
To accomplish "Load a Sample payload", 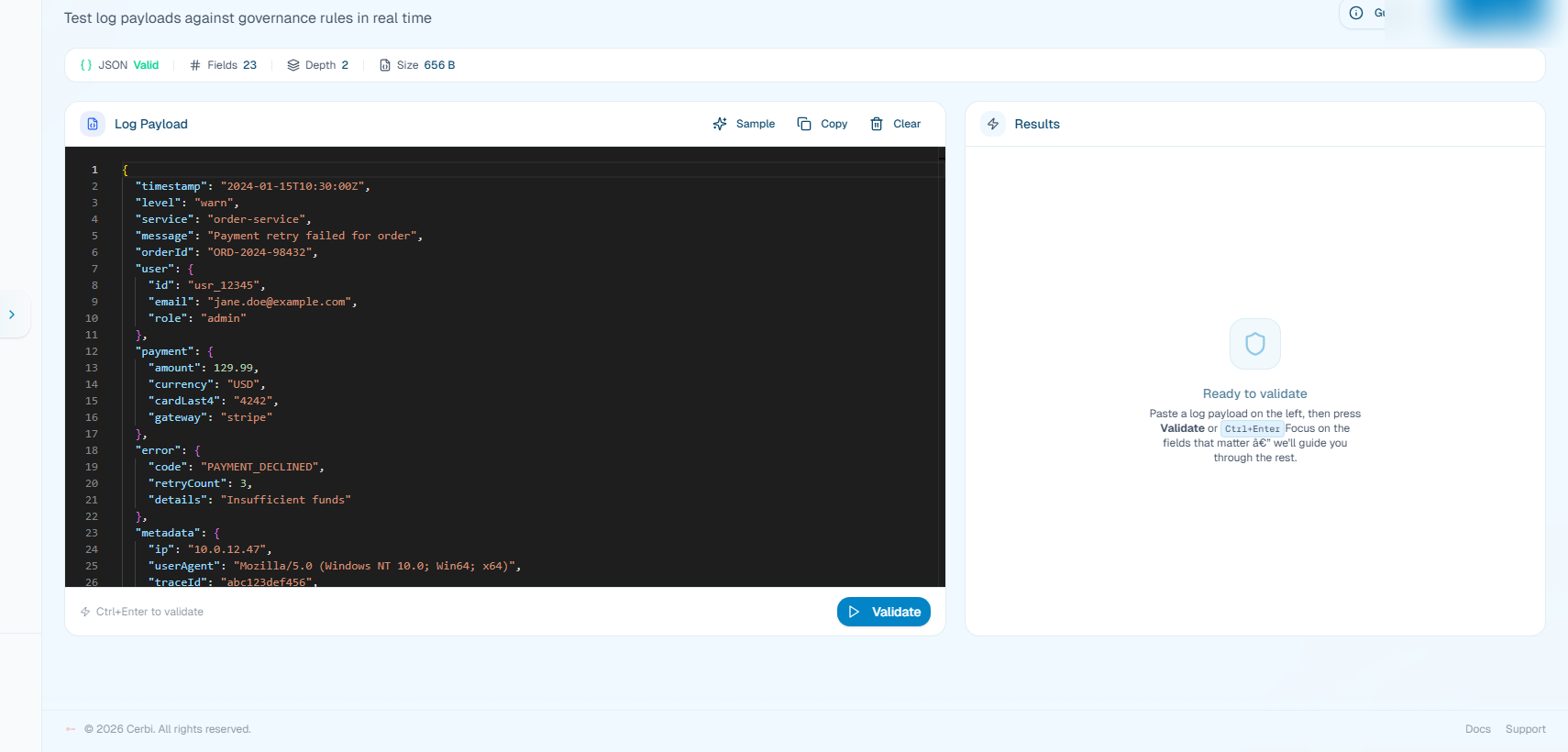I will pos(744,124).
